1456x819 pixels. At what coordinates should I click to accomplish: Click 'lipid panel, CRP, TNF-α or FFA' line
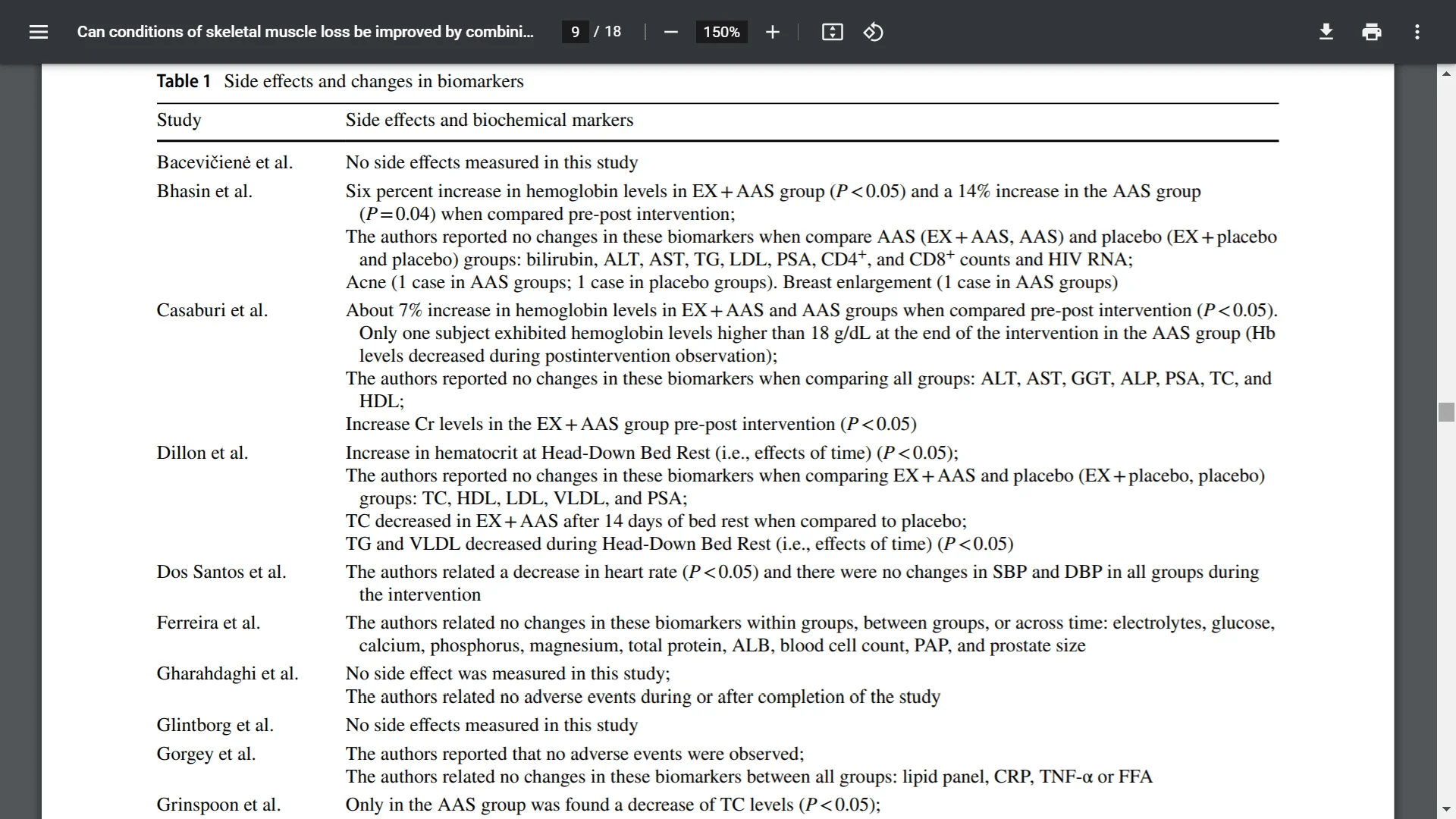coord(749,777)
